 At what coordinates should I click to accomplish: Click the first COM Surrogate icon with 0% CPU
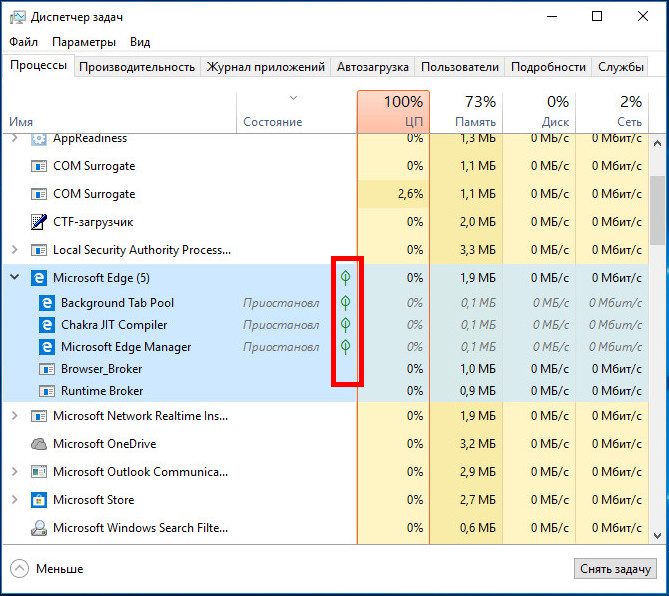tap(39, 166)
